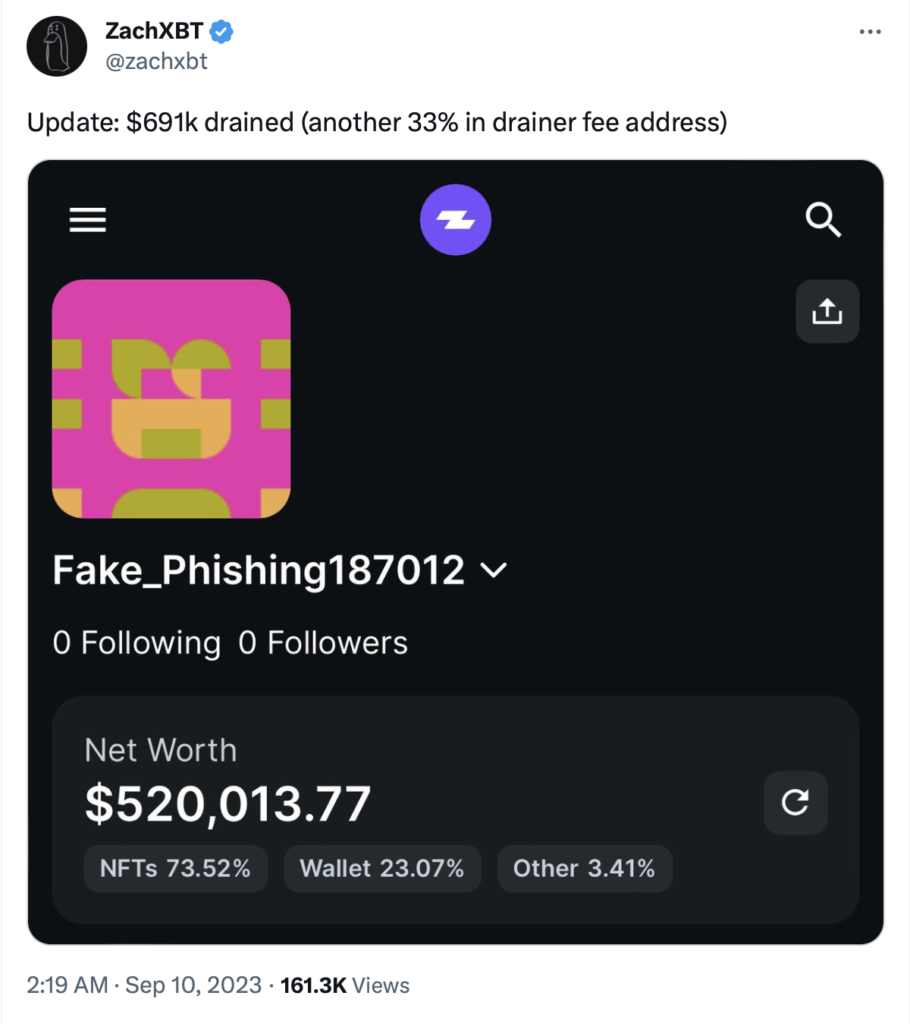The image size is (910, 1024).
Task: Open the 0 Following list
Action: coord(136,642)
